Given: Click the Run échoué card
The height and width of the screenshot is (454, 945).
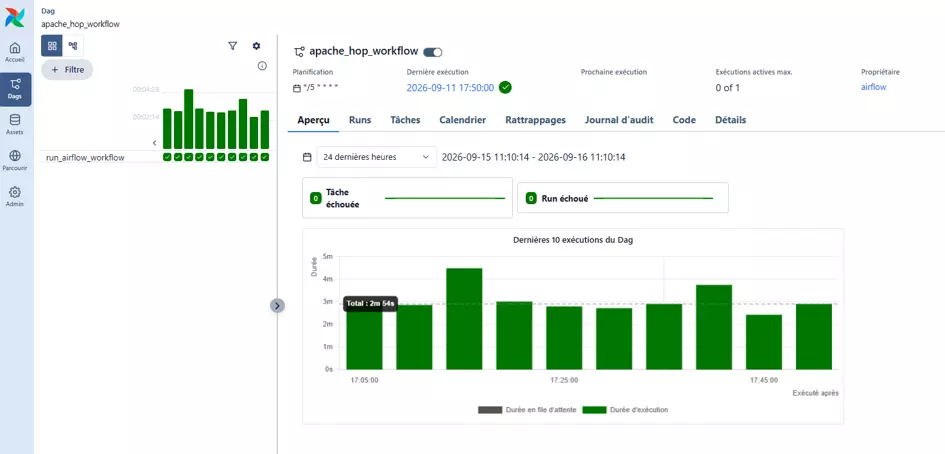Looking at the screenshot, I should tap(623, 198).
